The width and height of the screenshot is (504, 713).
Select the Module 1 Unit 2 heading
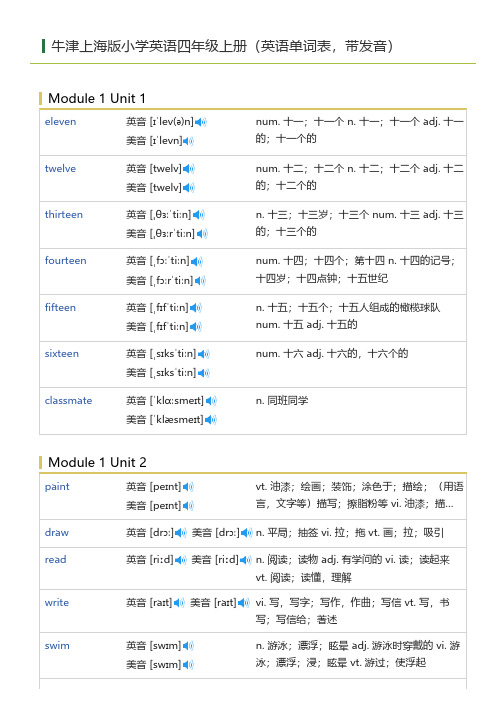[x=97, y=462]
